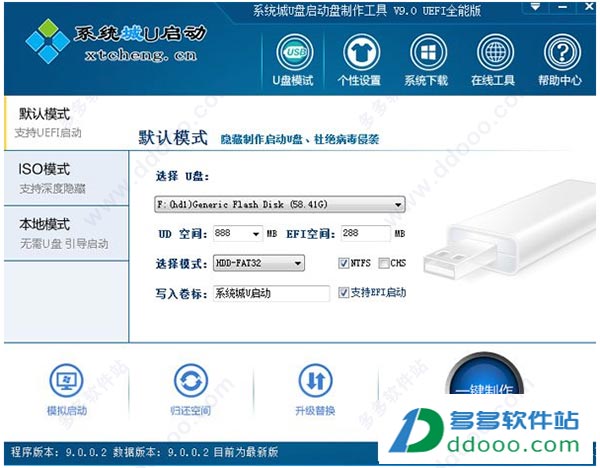600x468 pixels.
Task: Toggle 支持EFI启动 checkbox
Action: point(343,293)
